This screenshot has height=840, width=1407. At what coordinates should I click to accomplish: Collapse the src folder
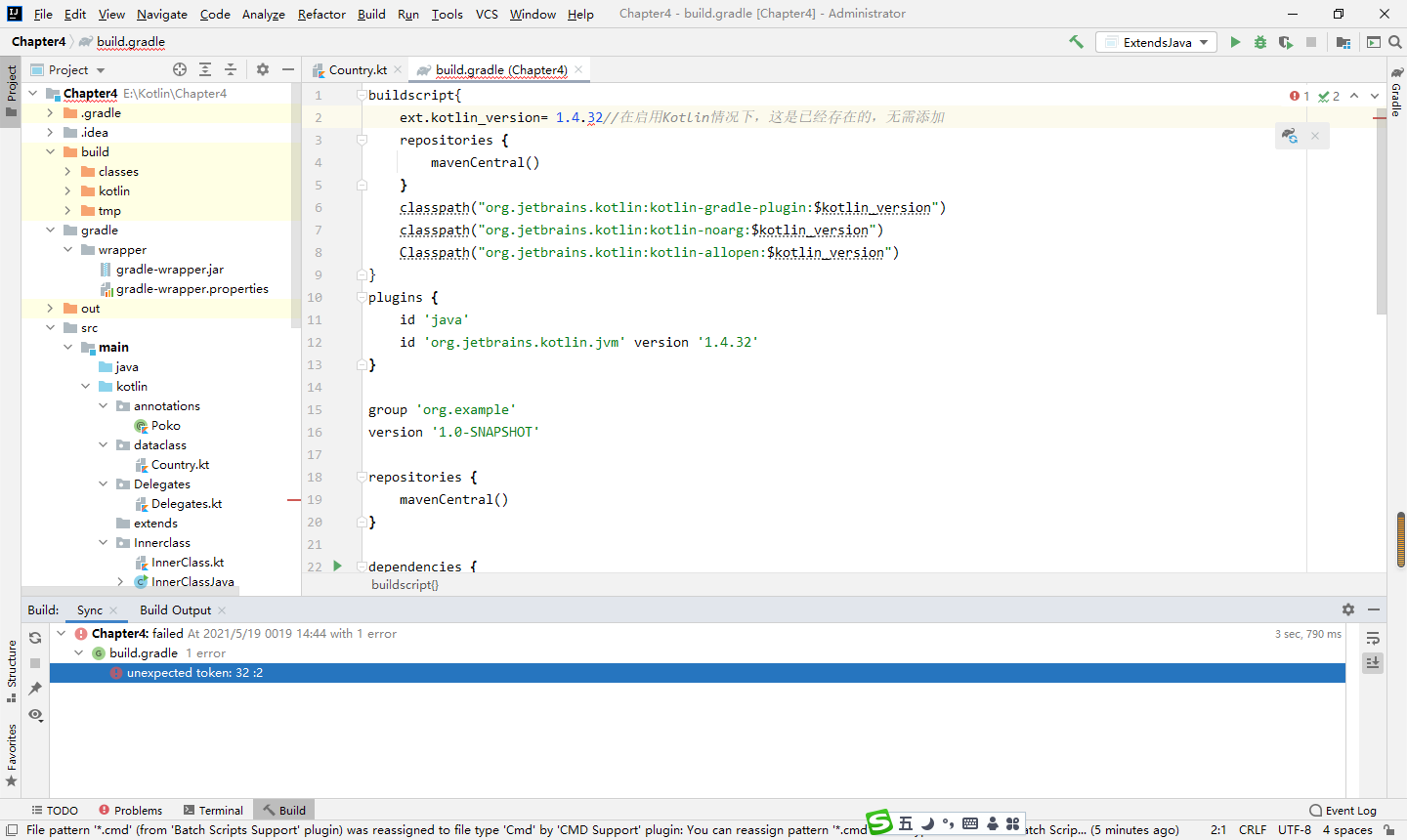(x=50, y=327)
